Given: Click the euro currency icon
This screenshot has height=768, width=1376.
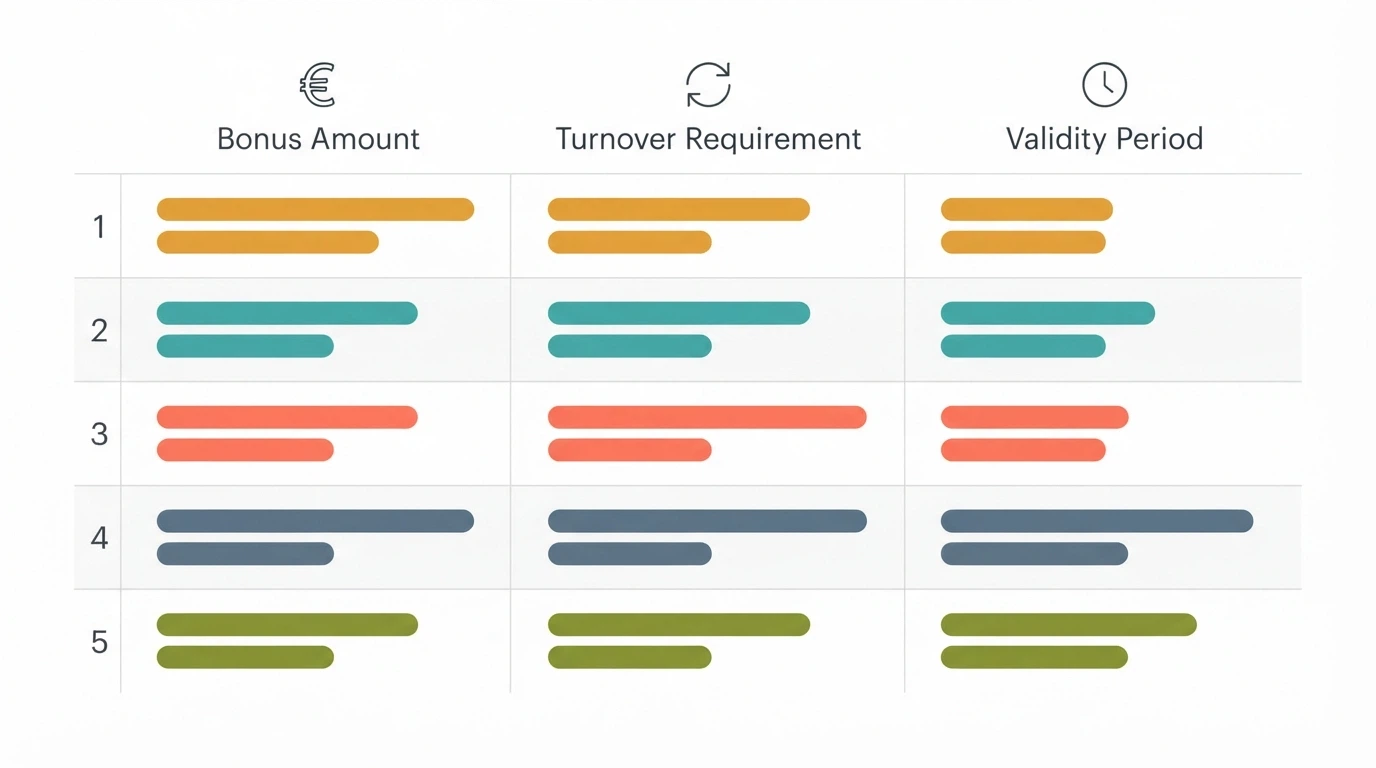Looking at the screenshot, I should 317,85.
